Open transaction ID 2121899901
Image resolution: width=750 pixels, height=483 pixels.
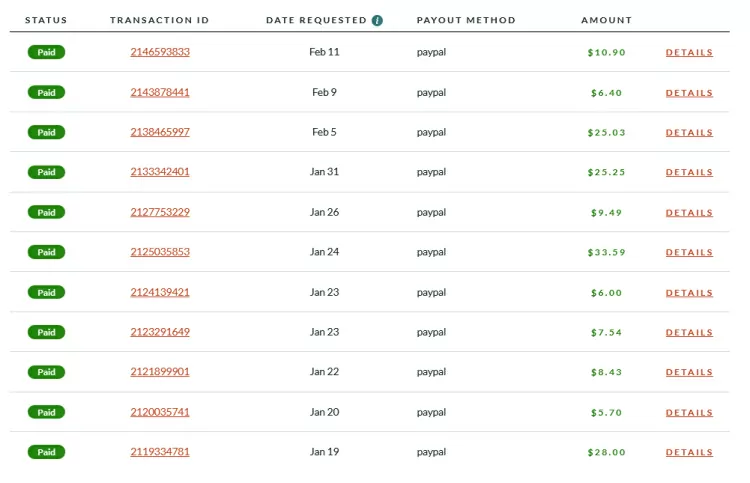160,372
